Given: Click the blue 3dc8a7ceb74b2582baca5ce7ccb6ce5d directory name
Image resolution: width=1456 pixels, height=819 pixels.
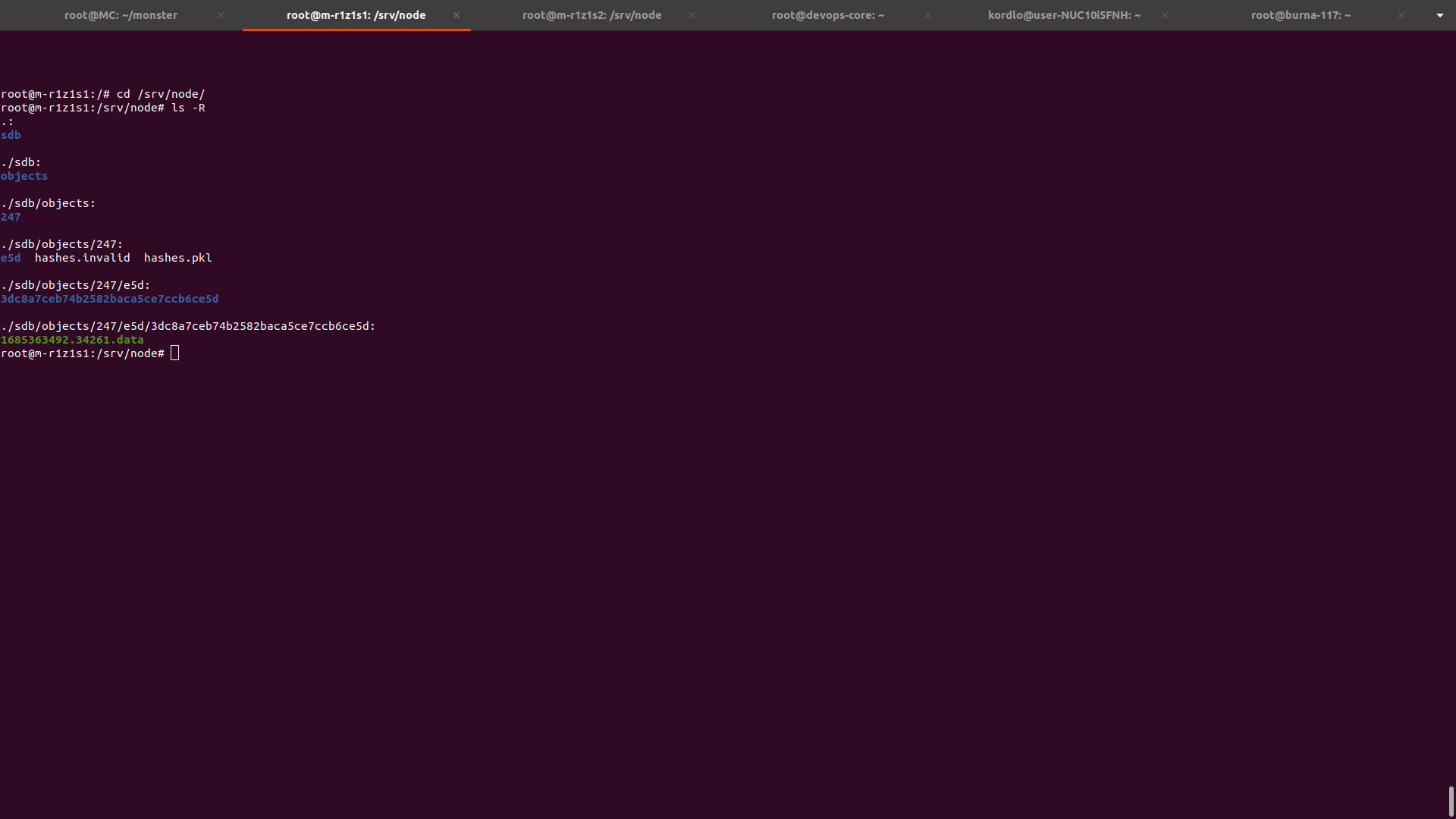Looking at the screenshot, I should click(x=110, y=299).
